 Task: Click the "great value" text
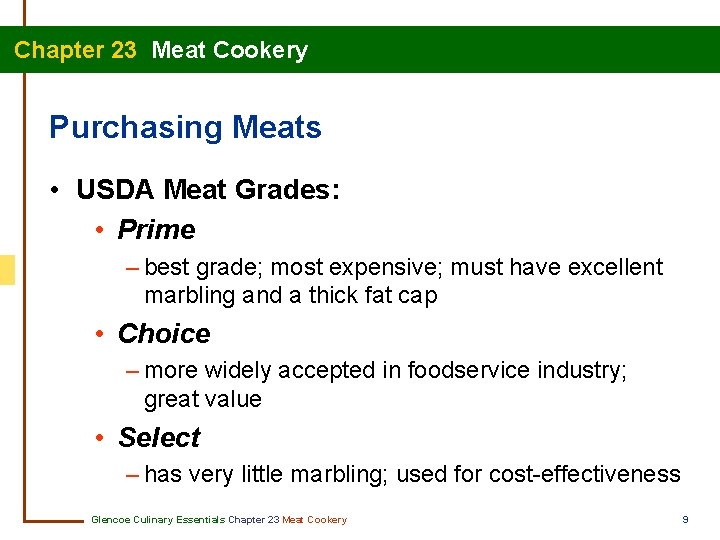click(203, 400)
